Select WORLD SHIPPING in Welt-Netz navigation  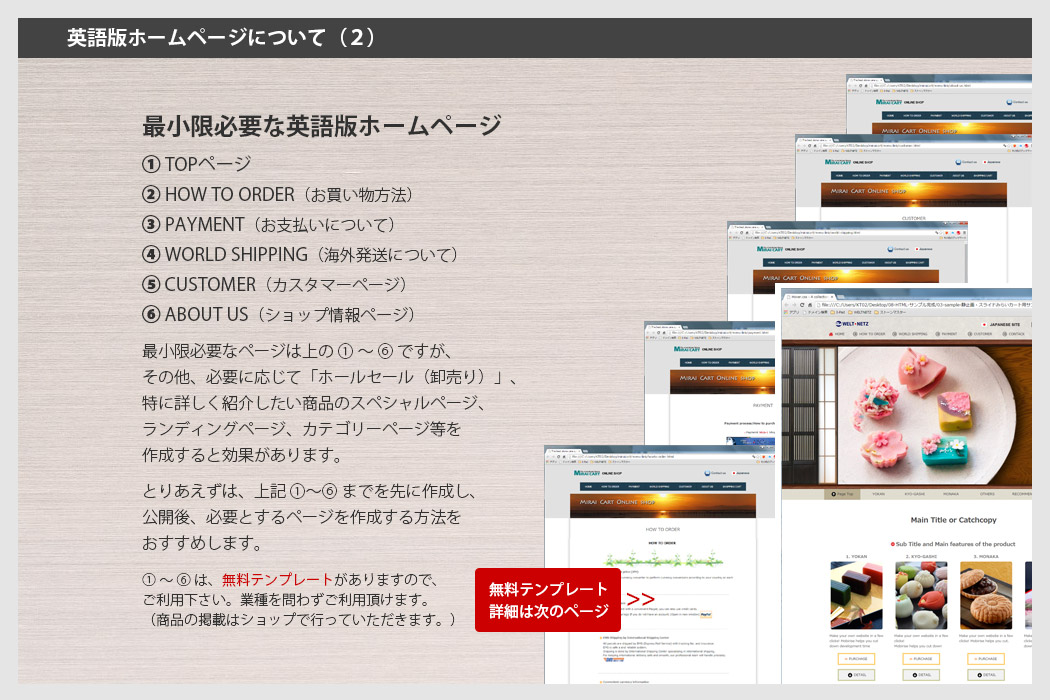pyautogui.click(x=909, y=334)
